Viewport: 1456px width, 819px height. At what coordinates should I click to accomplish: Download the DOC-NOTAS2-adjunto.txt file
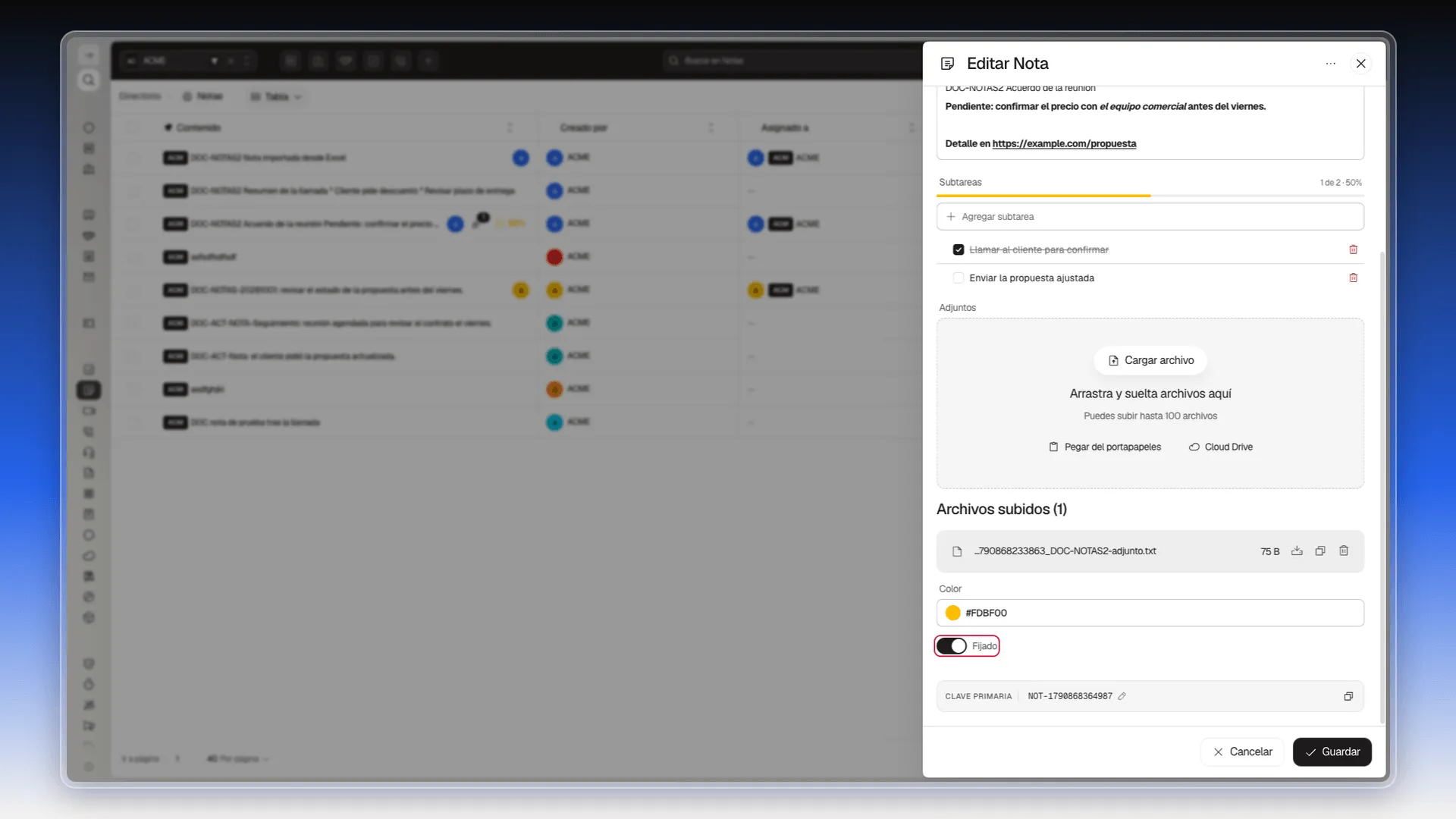(x=1297, y=551)
